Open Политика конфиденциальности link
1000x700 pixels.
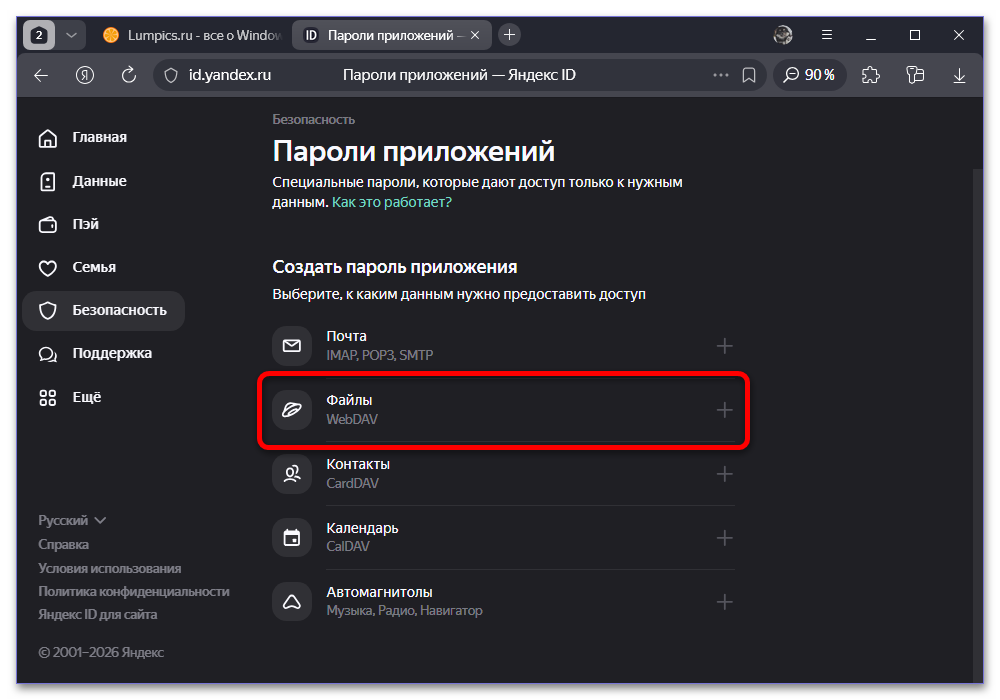(x=134, y=591)
